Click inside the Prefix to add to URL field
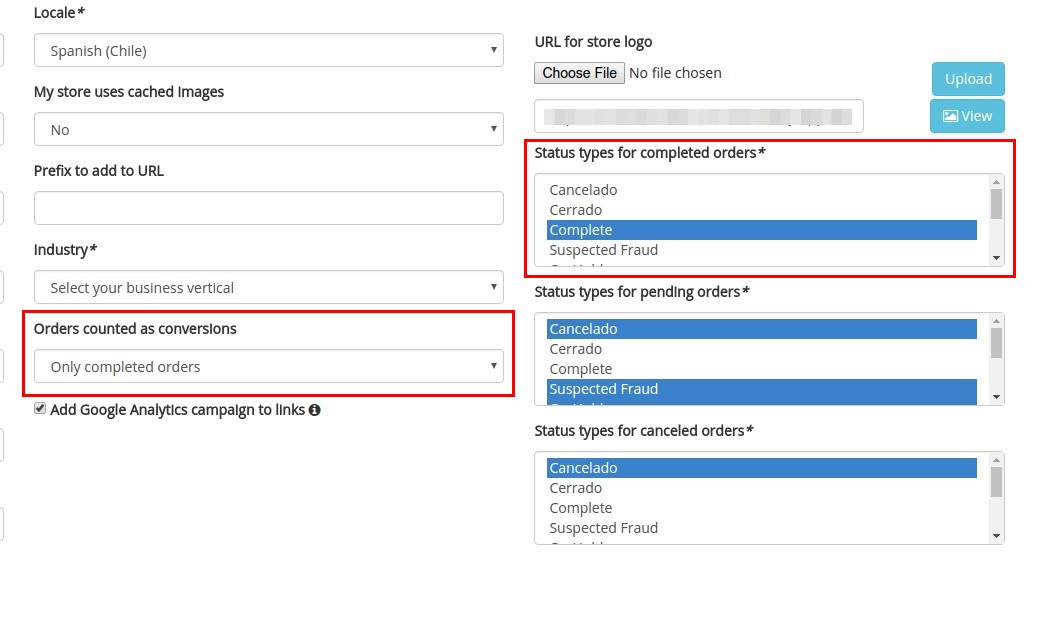The width and height of the screenshot is (1043, 619). [x=269, y=208]
